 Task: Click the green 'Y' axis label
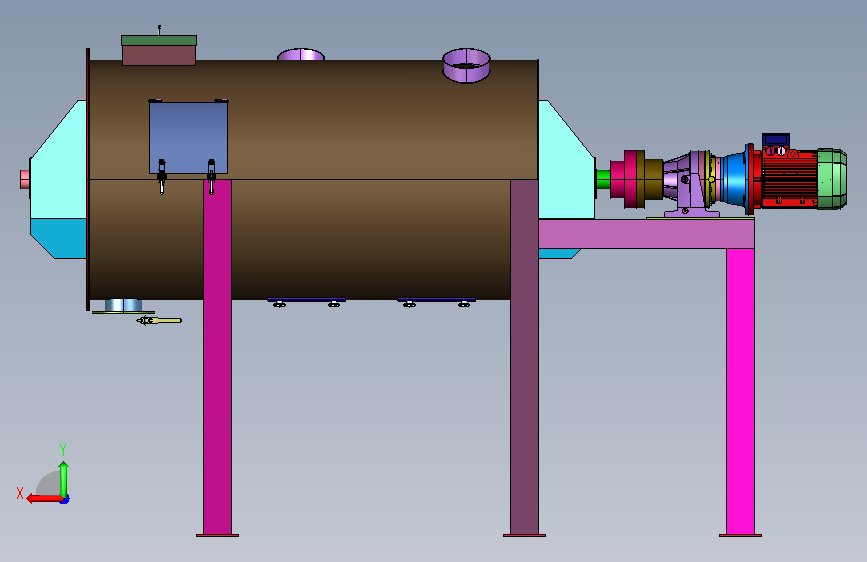point(63,450)
